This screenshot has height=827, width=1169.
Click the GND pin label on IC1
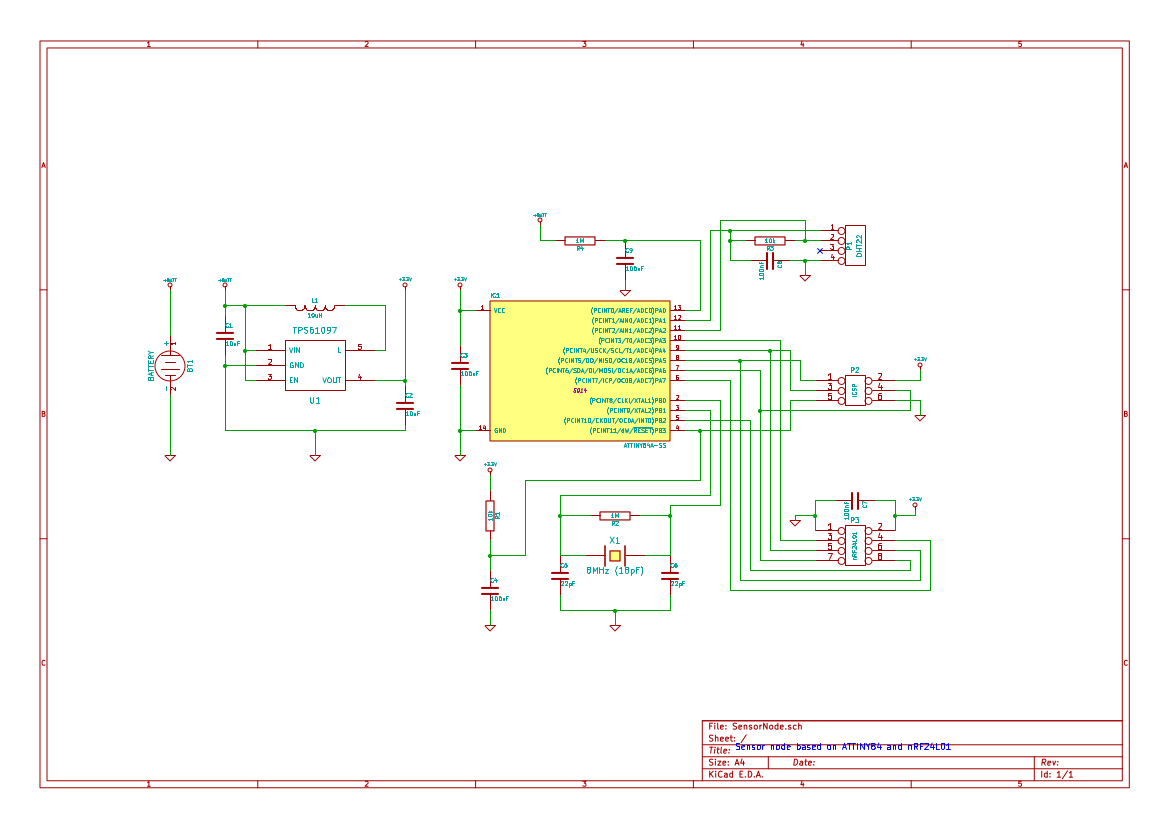(x=500, y=431)
